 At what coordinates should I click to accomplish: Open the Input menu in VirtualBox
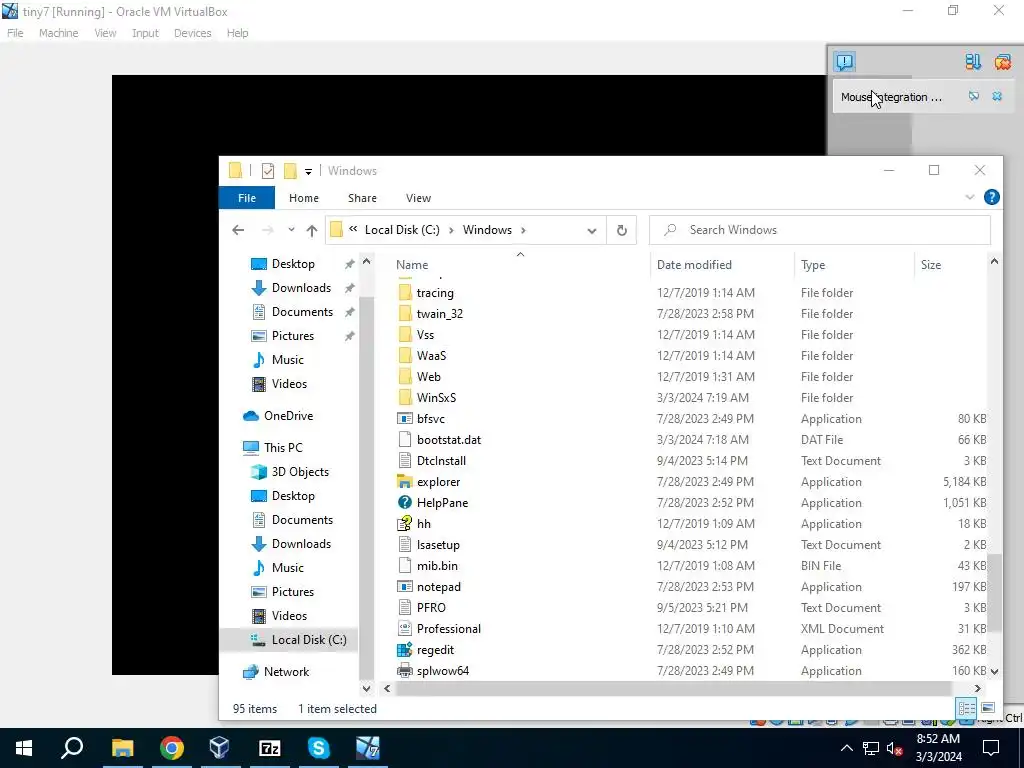click(145, 33)
